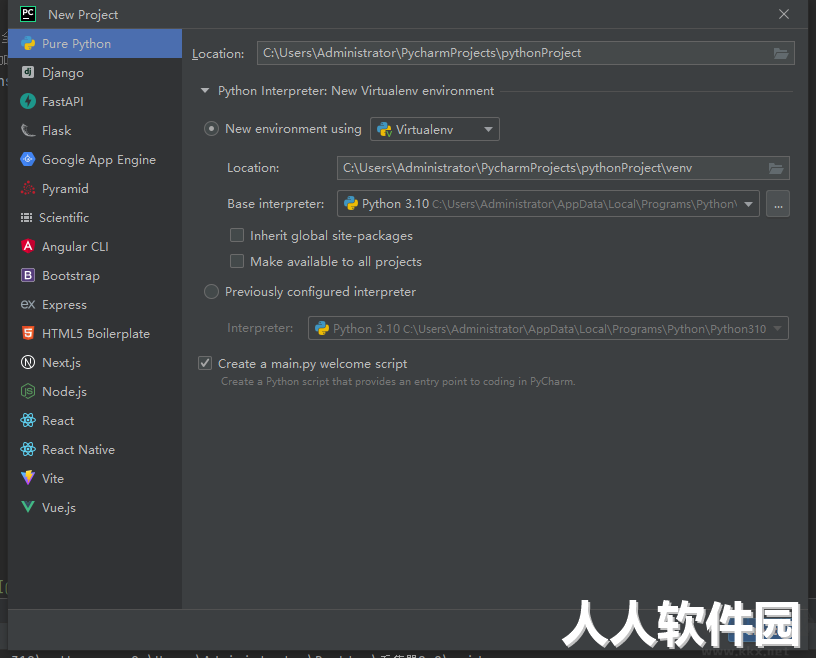Select Previously configured interpreter radio button
Image resolution: width=816 pixels, height=658 pixels.
(211, 292)
